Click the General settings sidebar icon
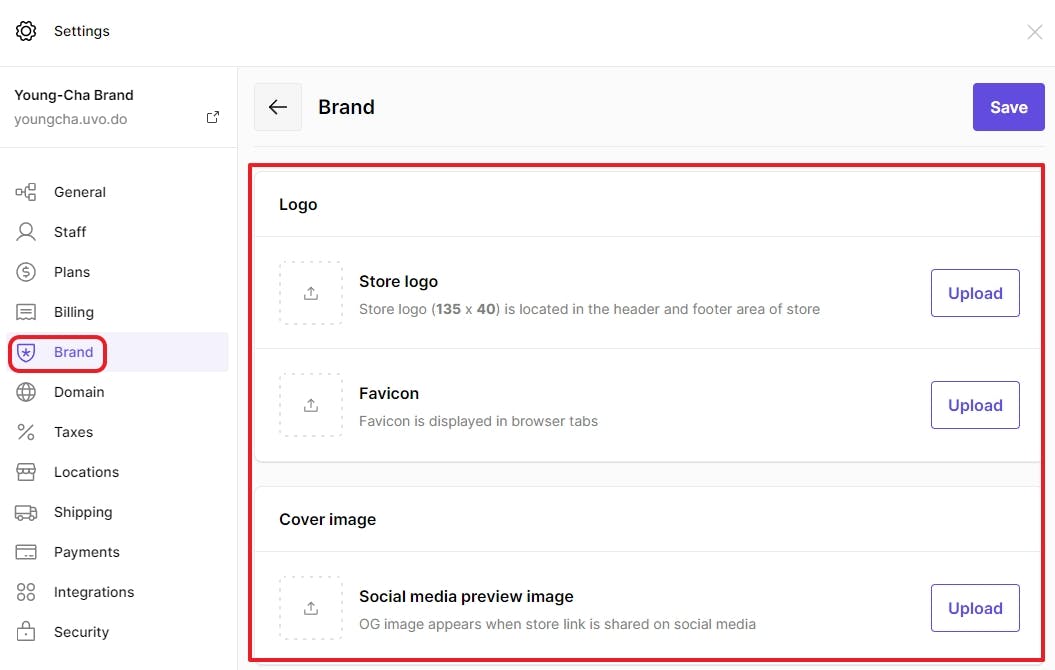This screenshot has height=670, width=1055. (x=26, y=192)
